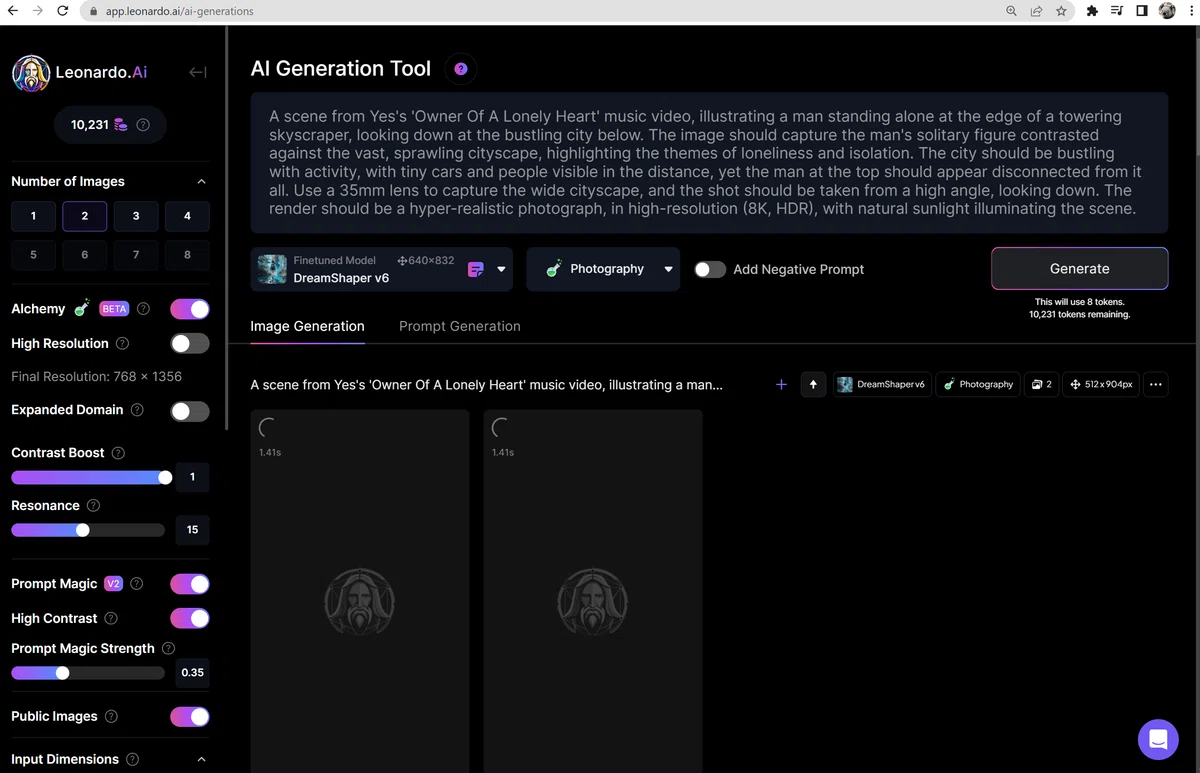Select 4 as number of images
This screenshot has height=773, width=1200.
point(187,216)
